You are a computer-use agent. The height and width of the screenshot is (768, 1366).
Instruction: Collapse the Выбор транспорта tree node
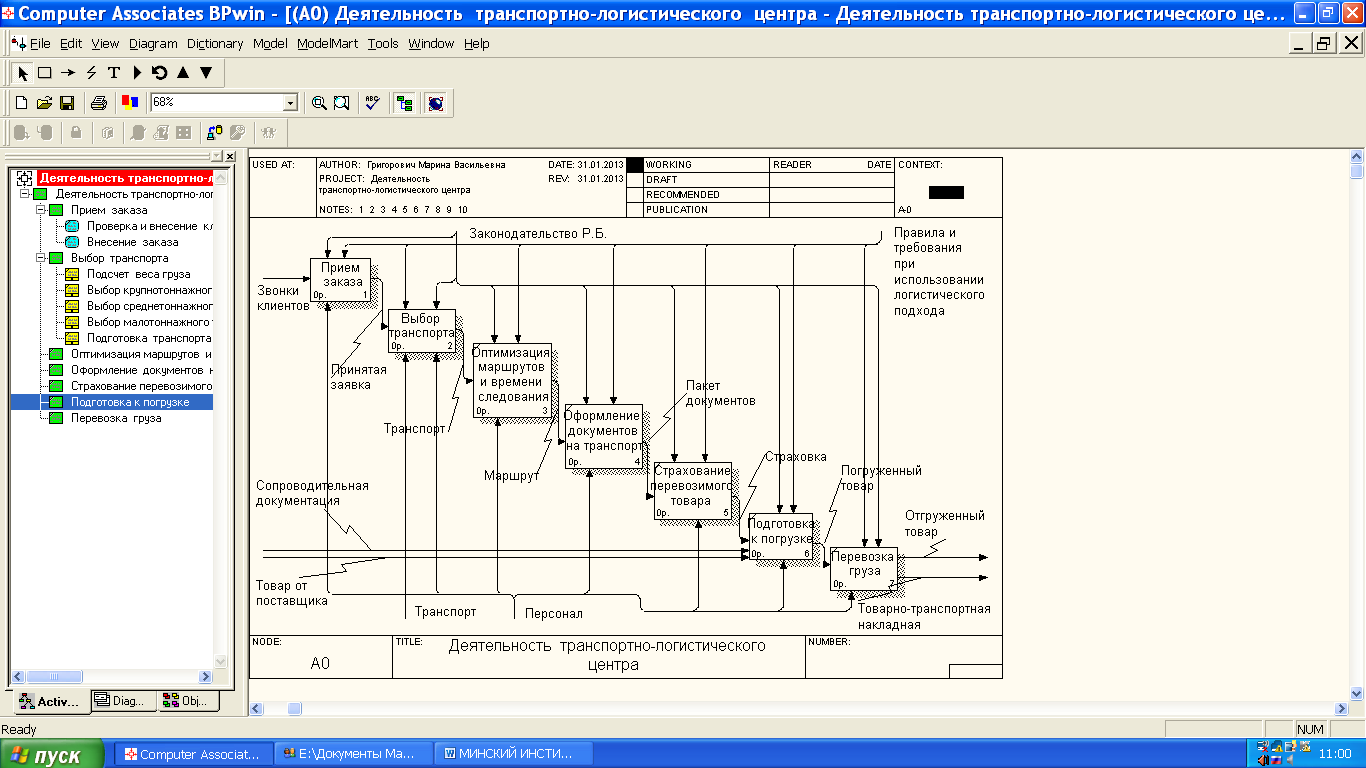coord(41,258)
